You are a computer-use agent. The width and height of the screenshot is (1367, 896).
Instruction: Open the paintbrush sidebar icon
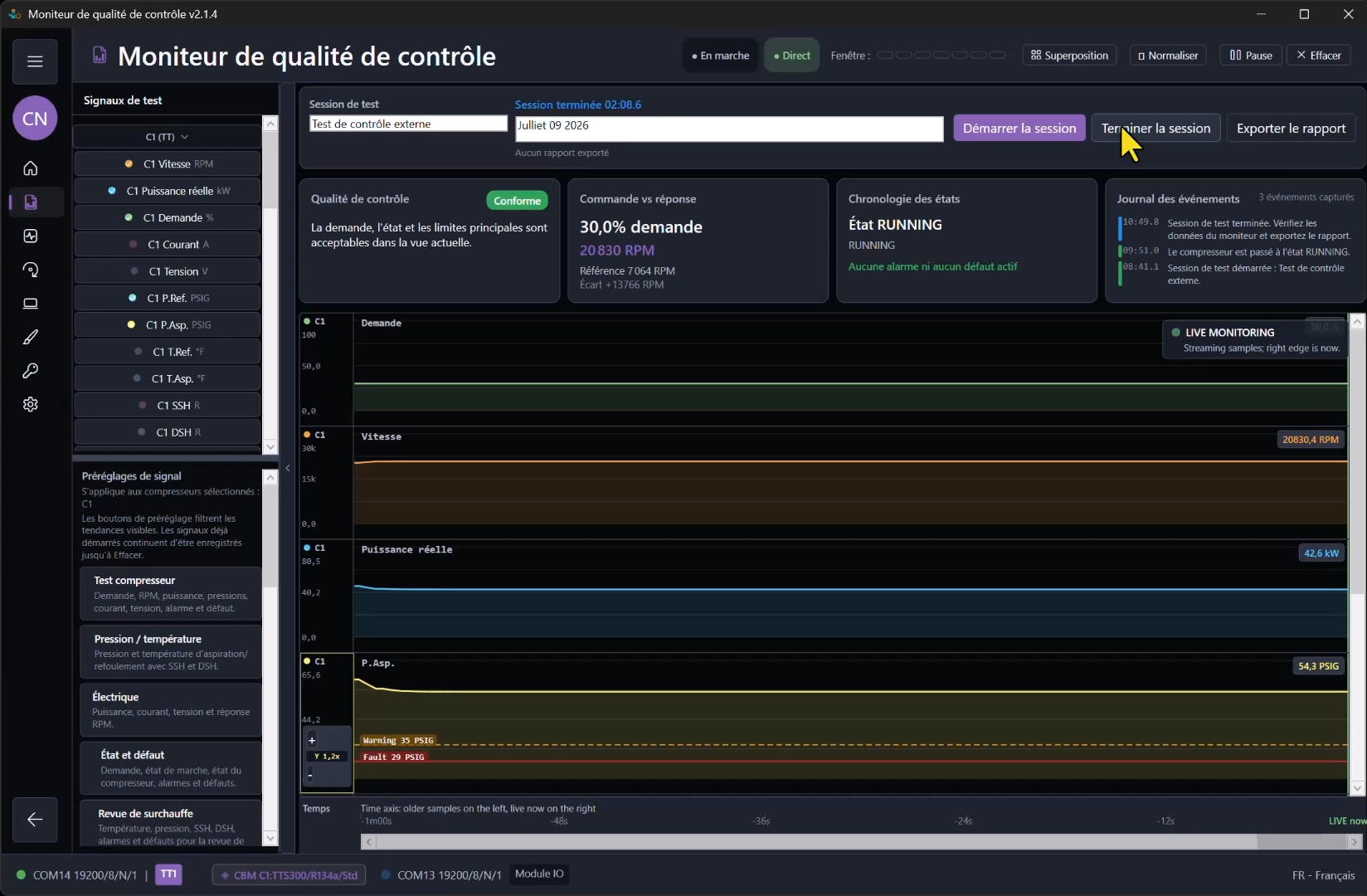click(x=31, y=338)
